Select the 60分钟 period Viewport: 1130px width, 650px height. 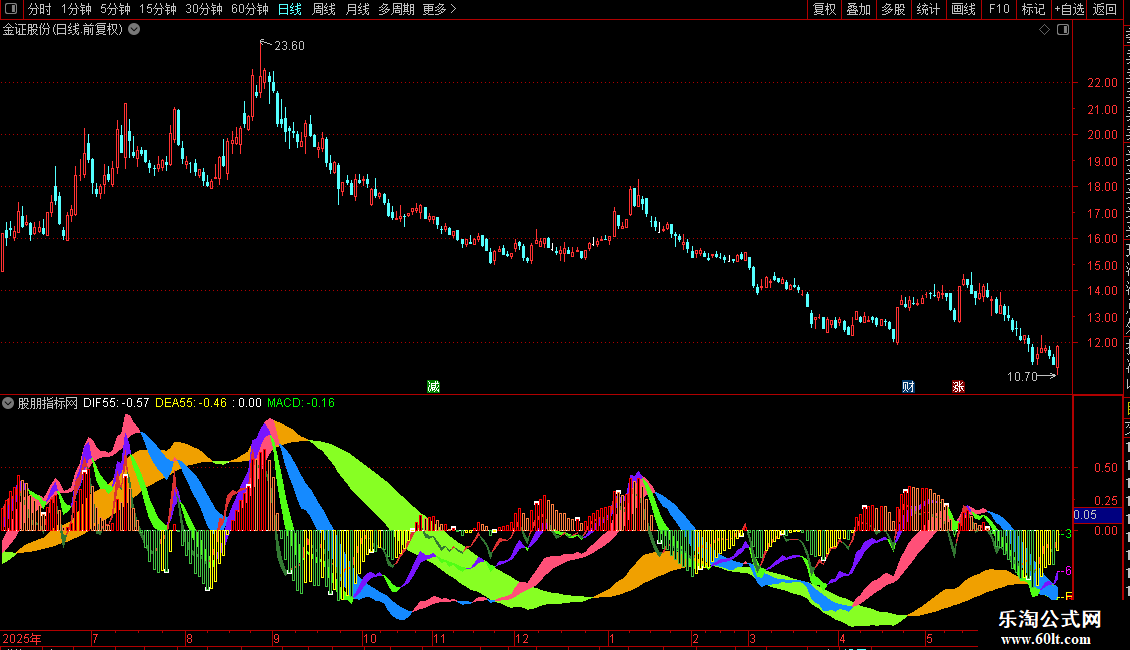[250, 9]
